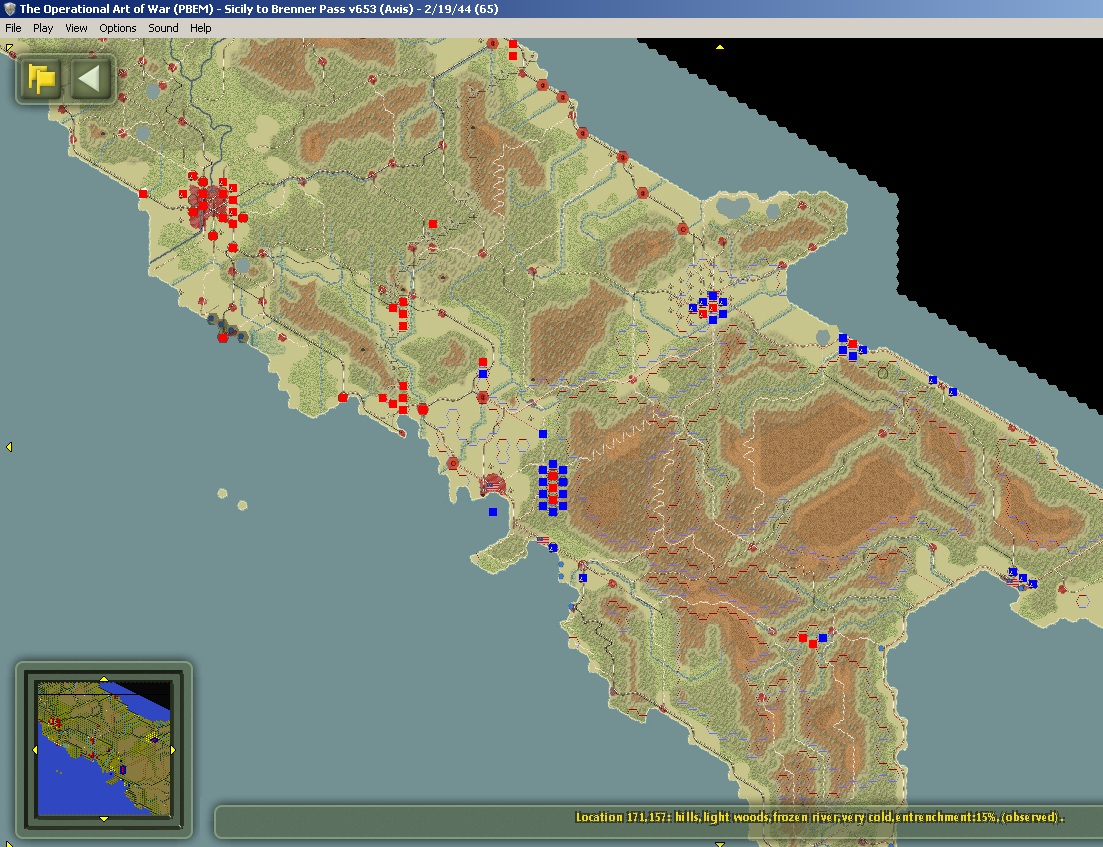Select the US flag unit on the east coast

click(x=1013, y=582)
